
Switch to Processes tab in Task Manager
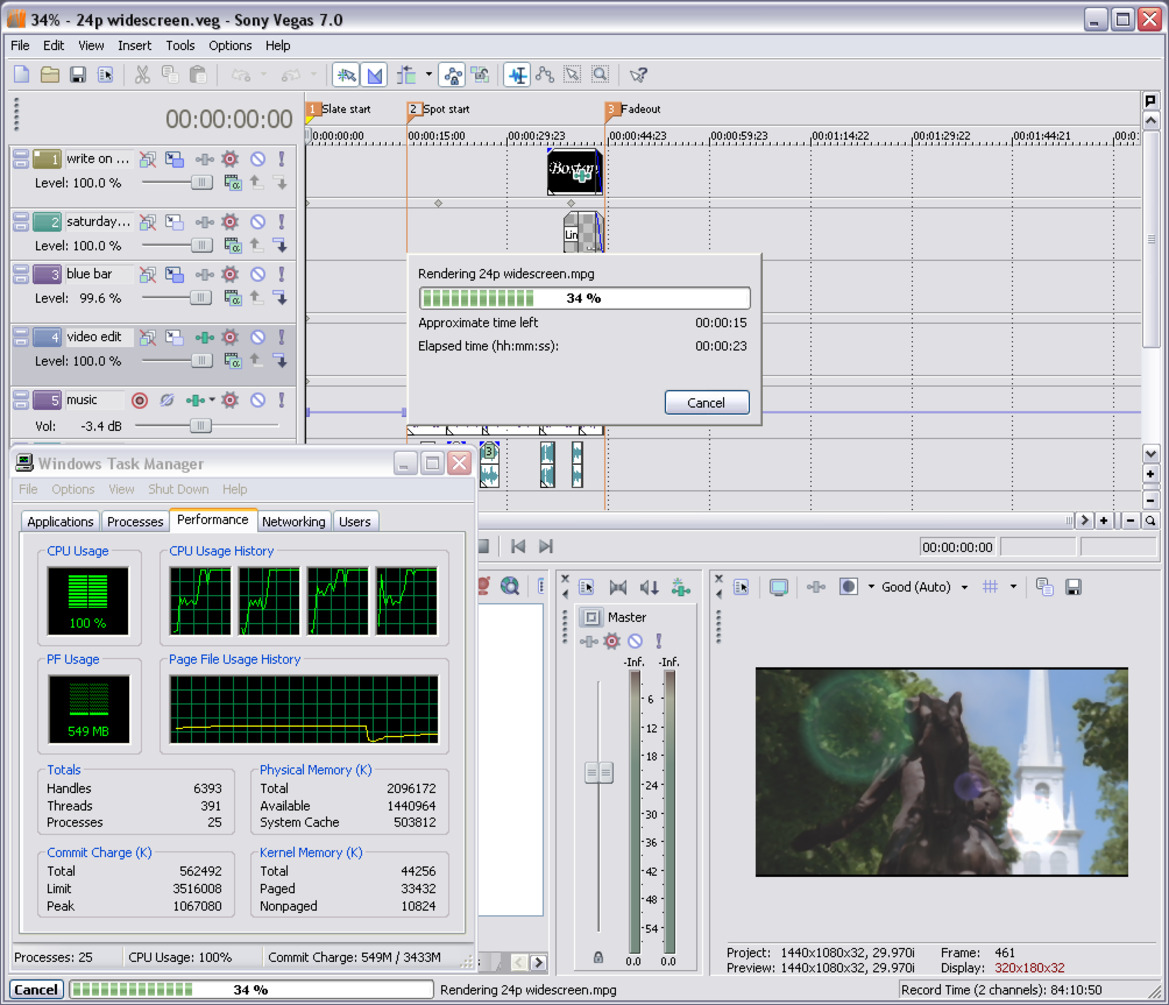[x=135, y=522]
